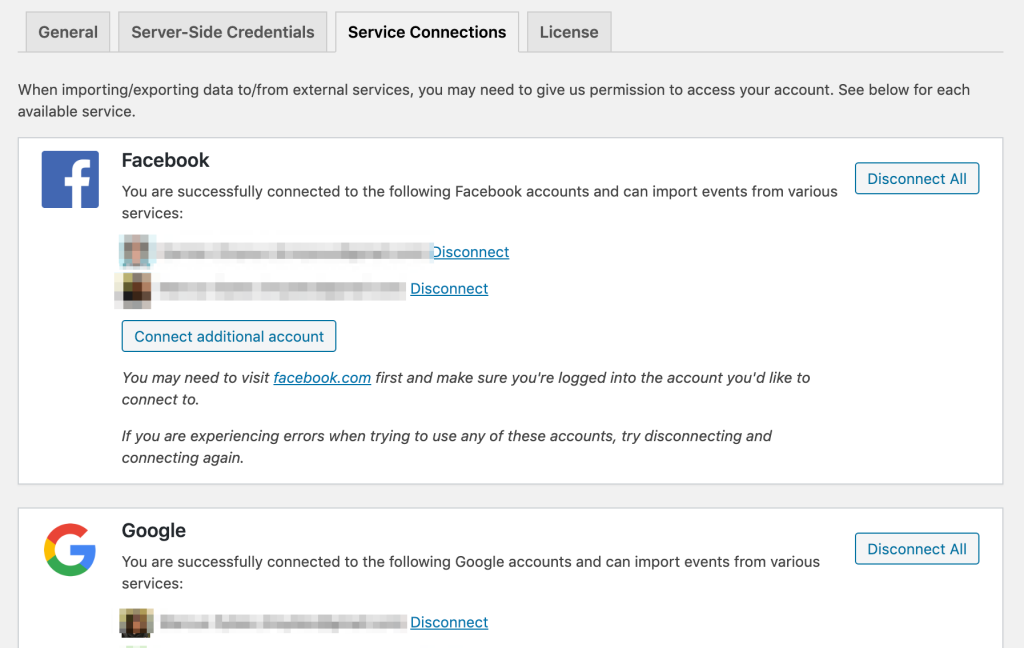Image resolution: width=1024 pixels, height=648 pixels.
Task: Click the "If you are experiencing errors" note
Action: click(447, 447)
